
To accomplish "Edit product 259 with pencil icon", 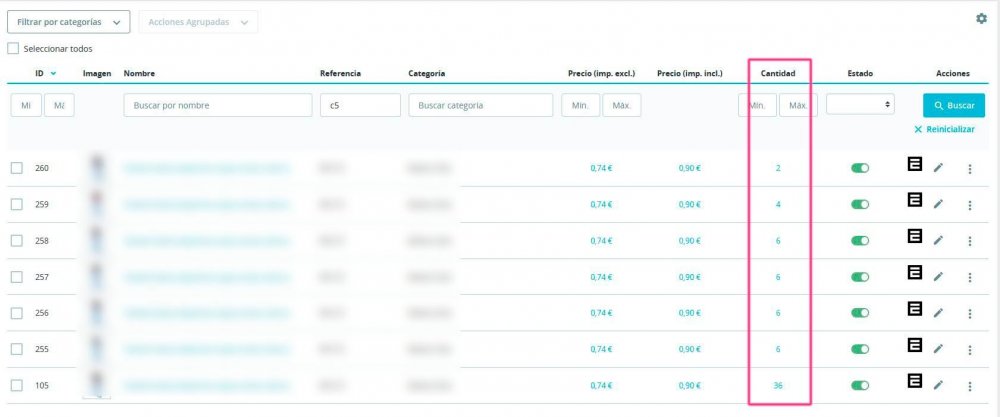I will point(938,205).
